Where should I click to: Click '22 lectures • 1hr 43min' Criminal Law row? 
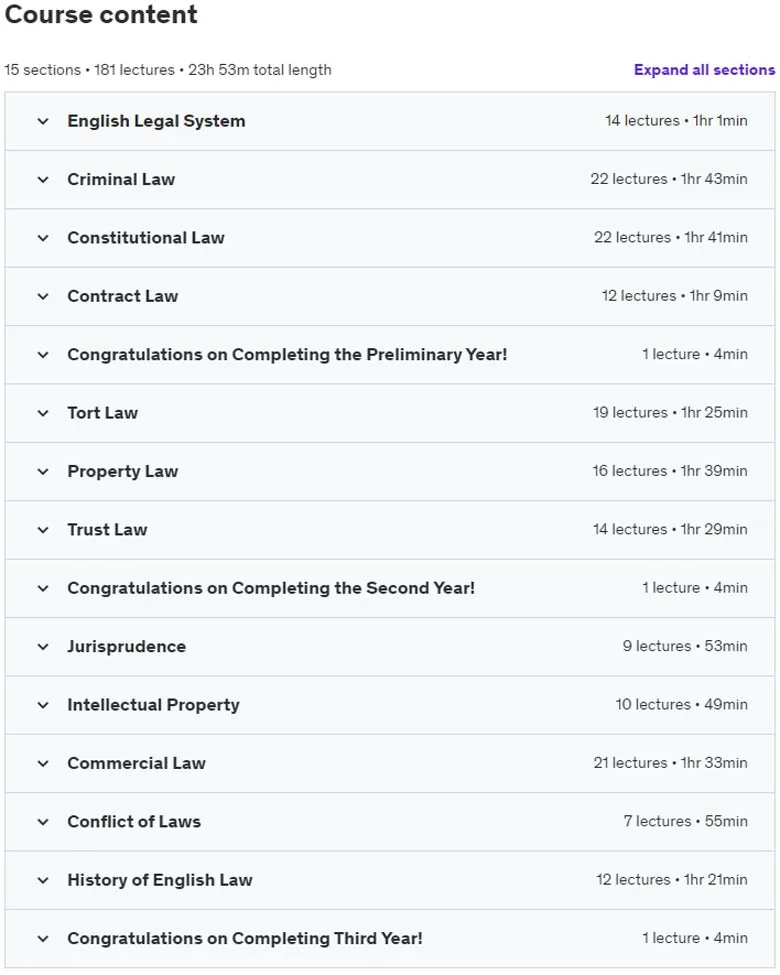click(x=669, y=179)
